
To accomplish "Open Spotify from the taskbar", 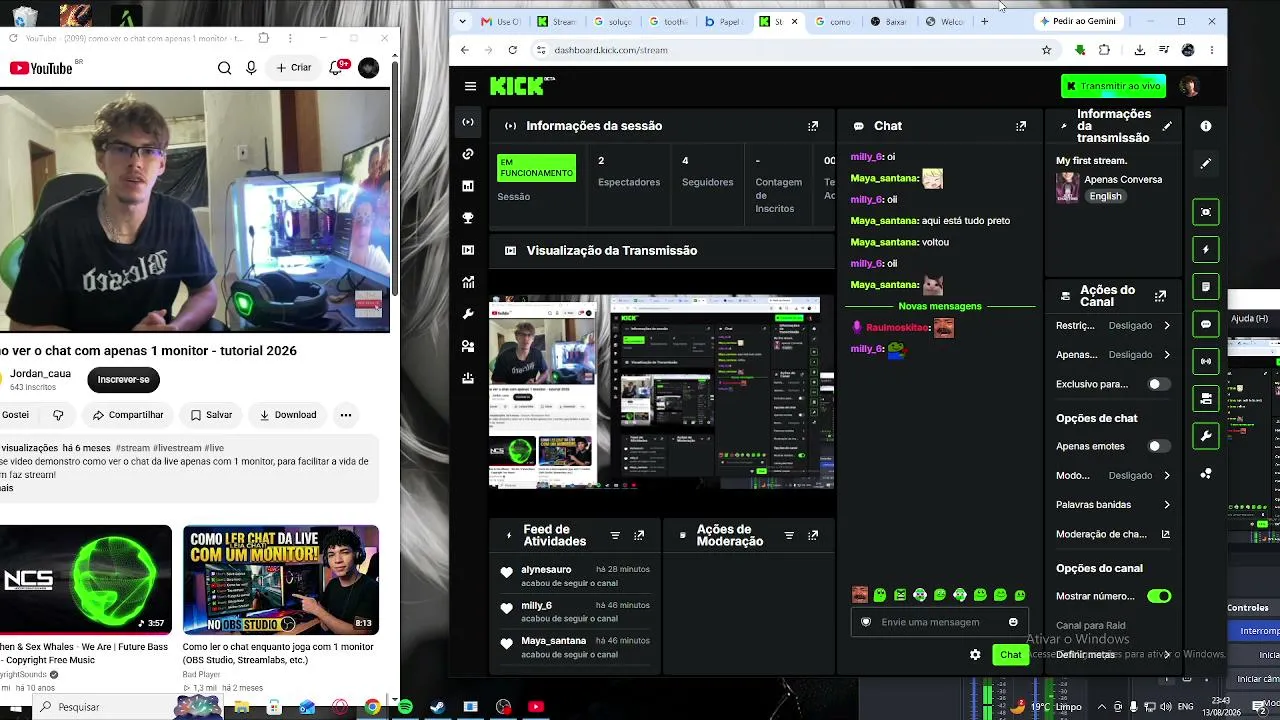I will [404, 707].
